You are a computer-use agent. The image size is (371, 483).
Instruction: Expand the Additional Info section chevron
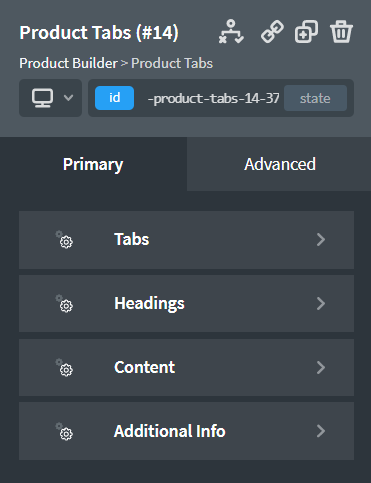point(321,431)
